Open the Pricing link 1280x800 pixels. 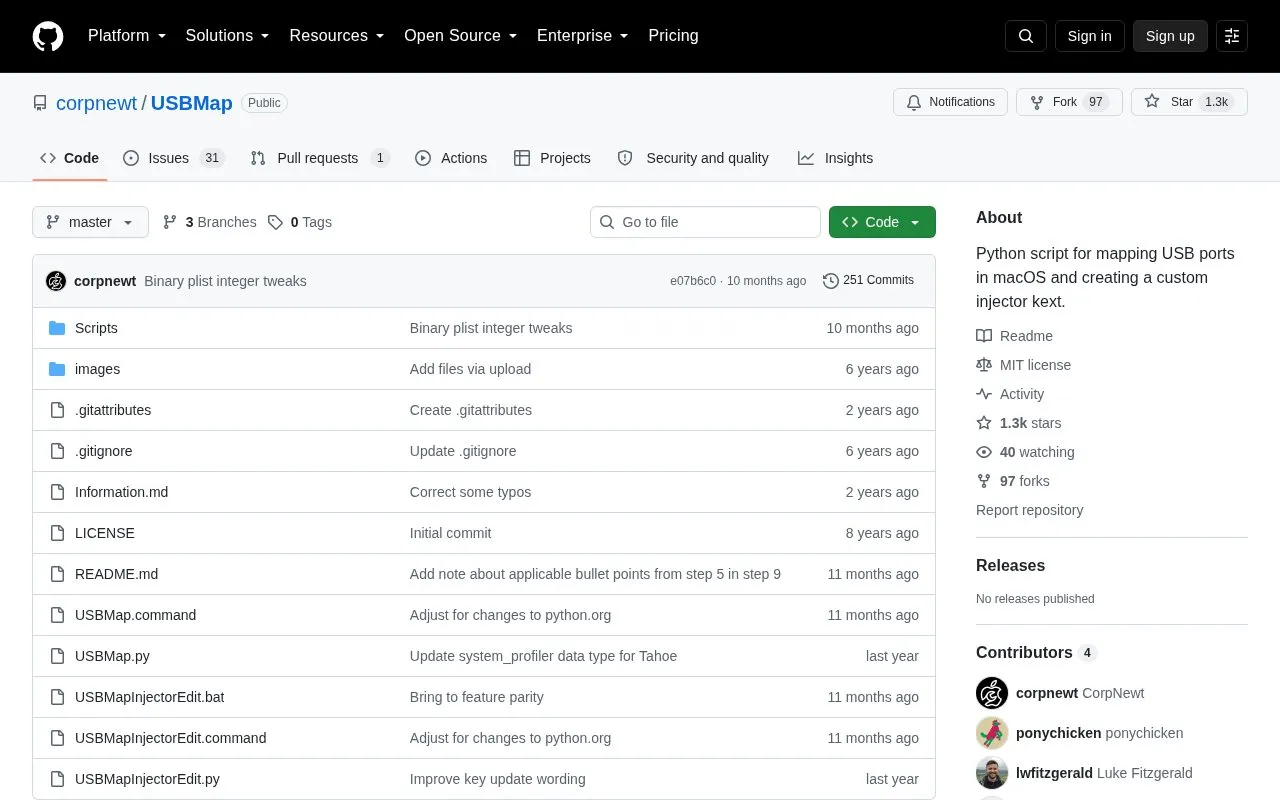[x=673, y=36]
